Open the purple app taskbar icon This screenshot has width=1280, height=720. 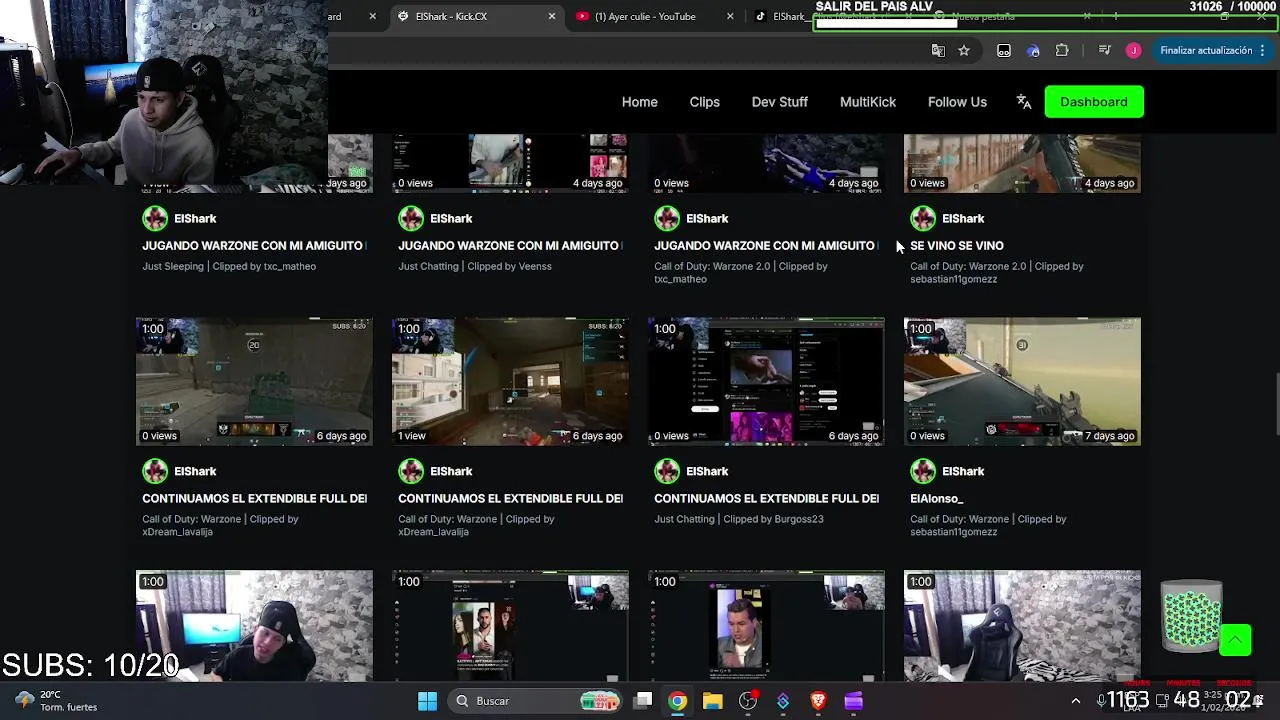(853, 701)
